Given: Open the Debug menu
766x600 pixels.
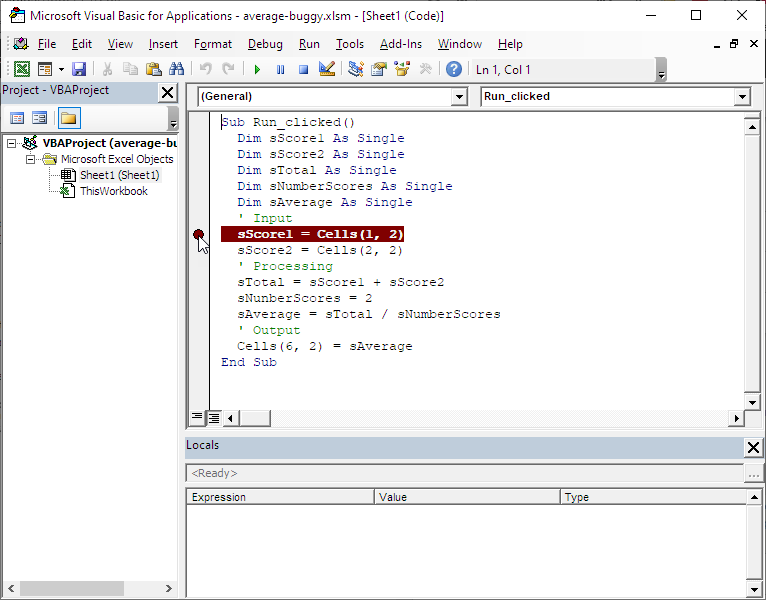Looking at the screenshot, I should pyautogui.click(x=265, y=44).
